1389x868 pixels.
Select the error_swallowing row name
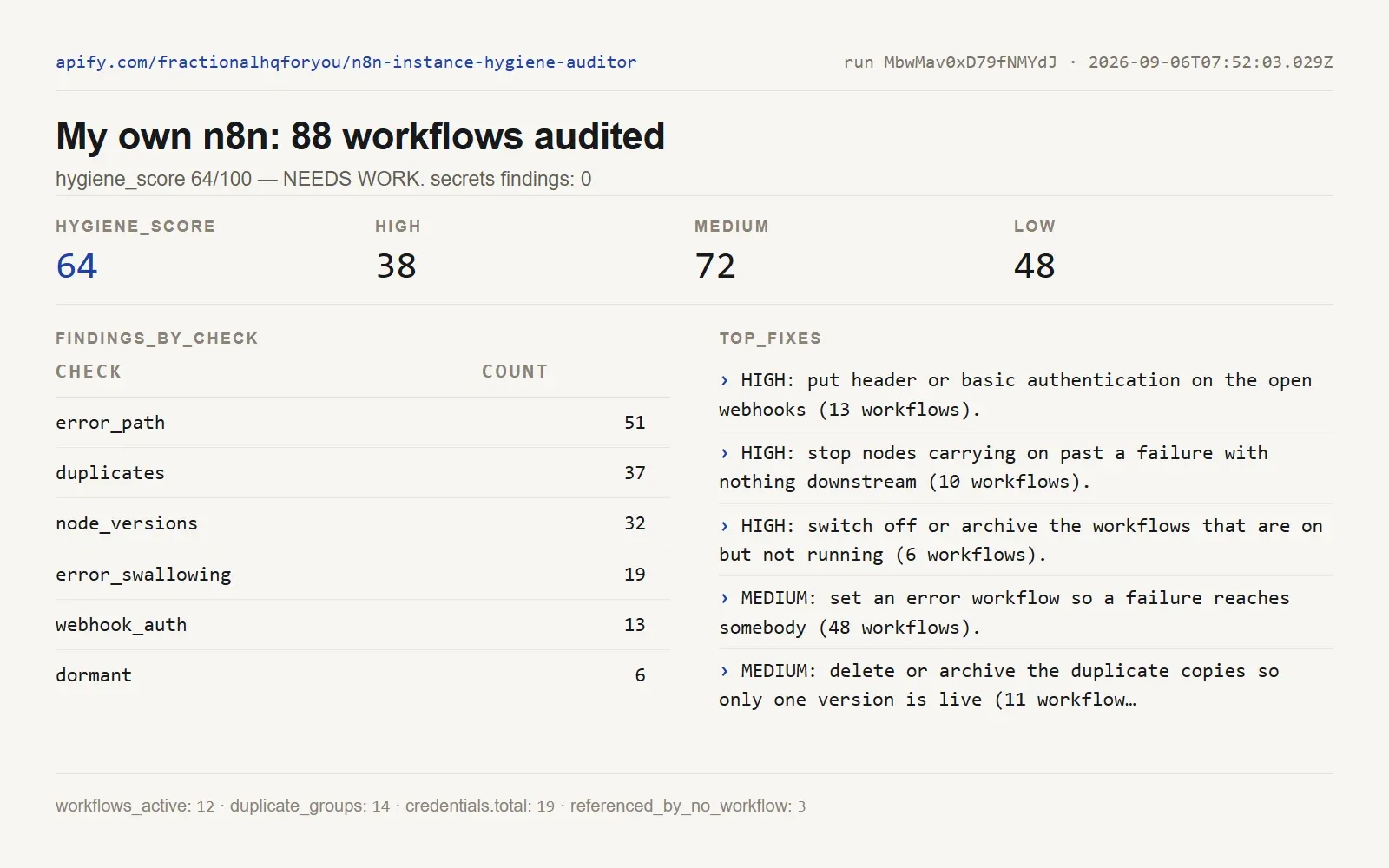(143, 575)
